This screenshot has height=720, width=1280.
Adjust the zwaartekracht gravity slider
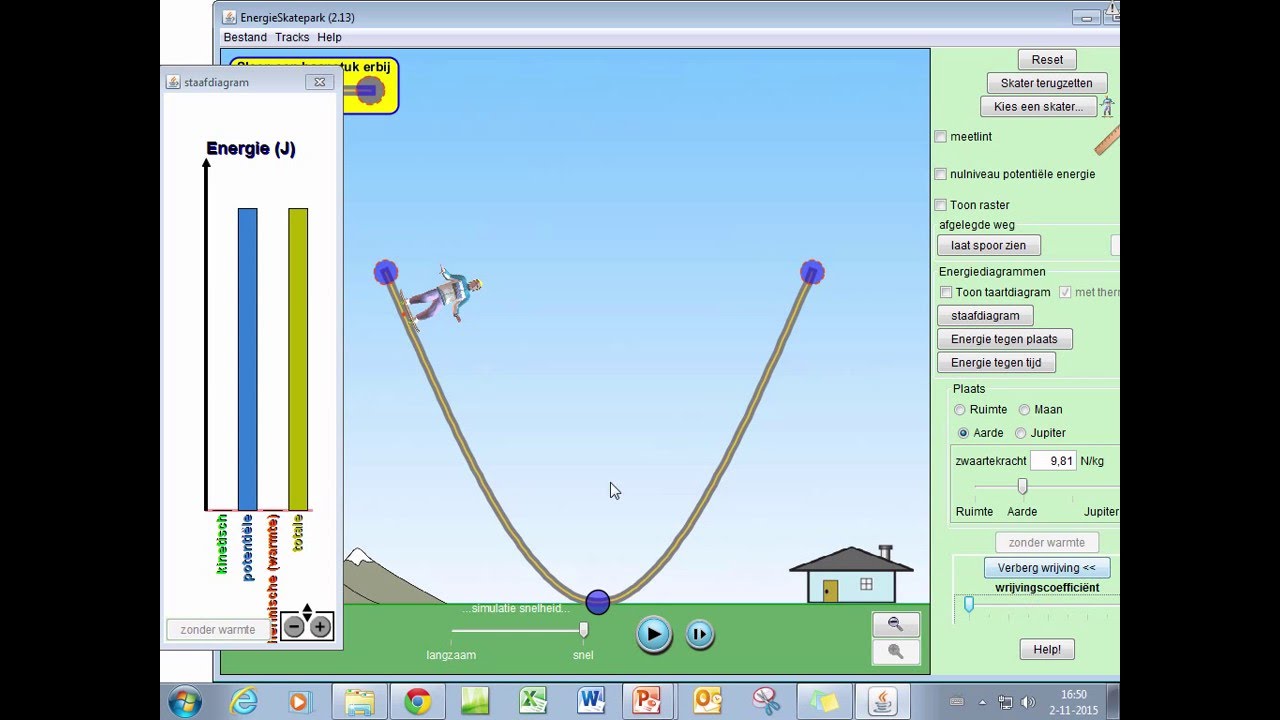click(x=1022, y=486)
